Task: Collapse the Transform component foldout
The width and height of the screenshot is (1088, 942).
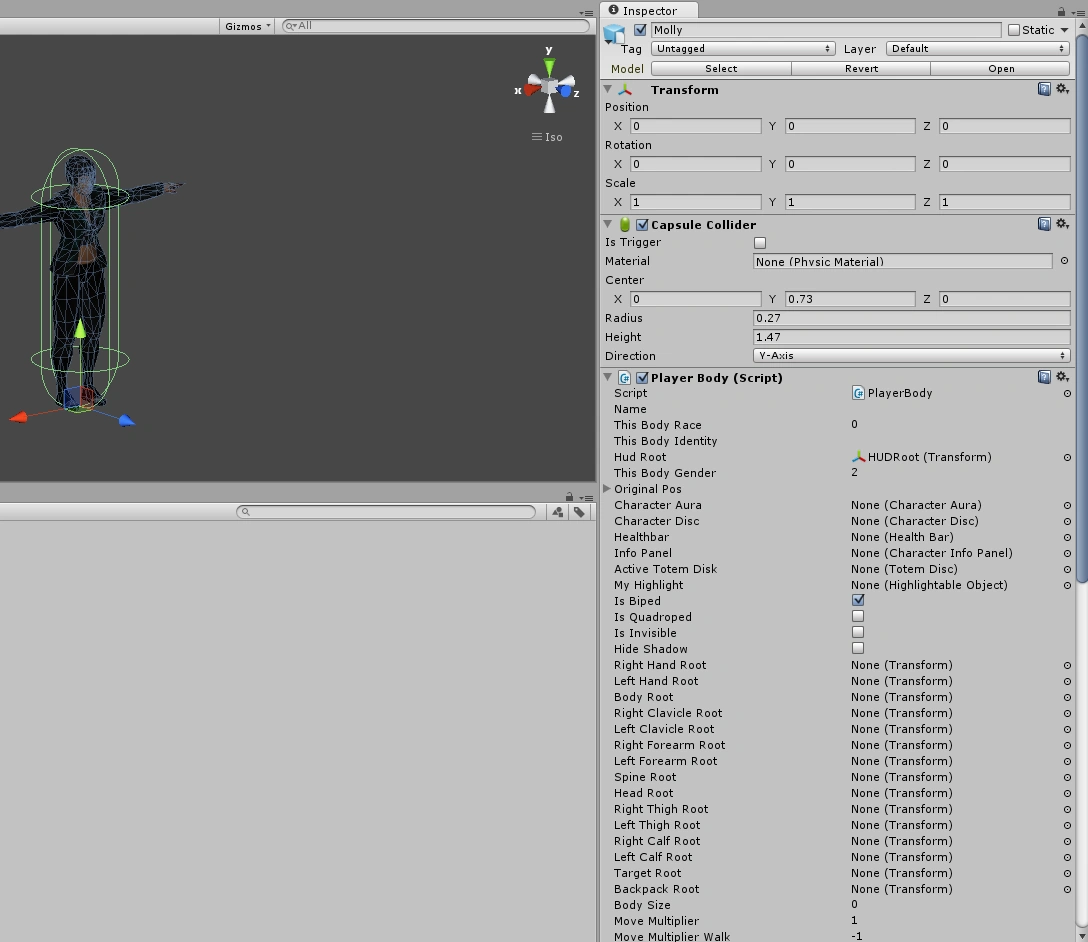Action: pos(608,89)
